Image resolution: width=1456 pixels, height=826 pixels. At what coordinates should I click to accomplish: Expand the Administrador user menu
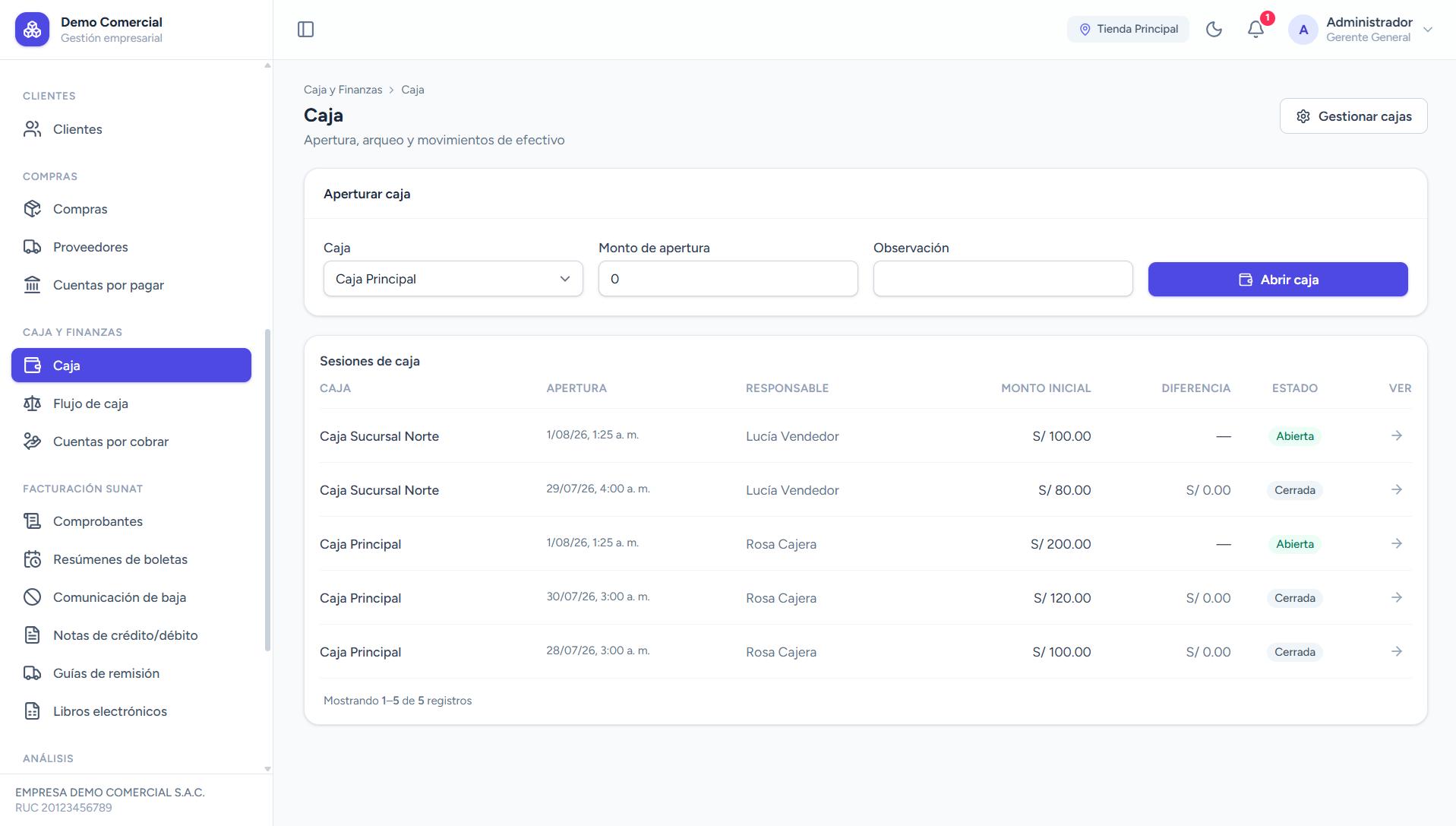coord(1361,30)
